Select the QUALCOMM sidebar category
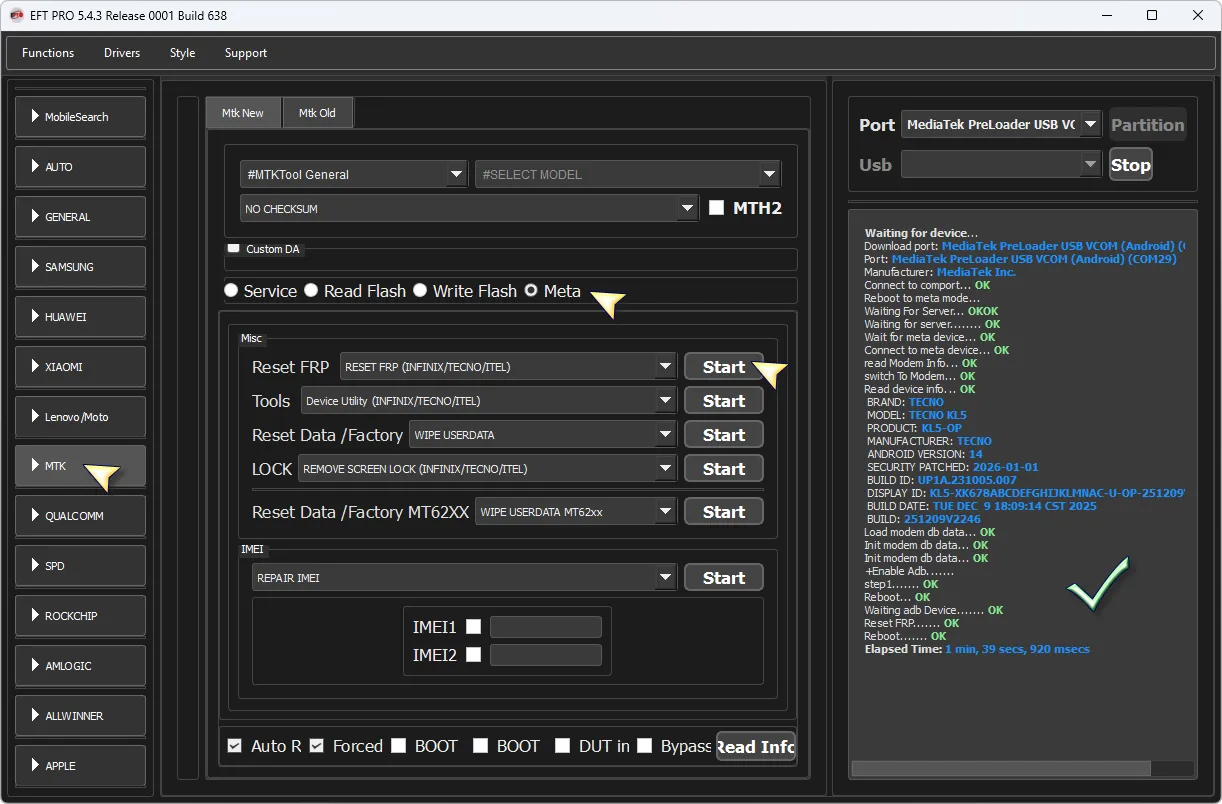The width and height of the screenshot is (1222, 804). click(x=80, y=516)
